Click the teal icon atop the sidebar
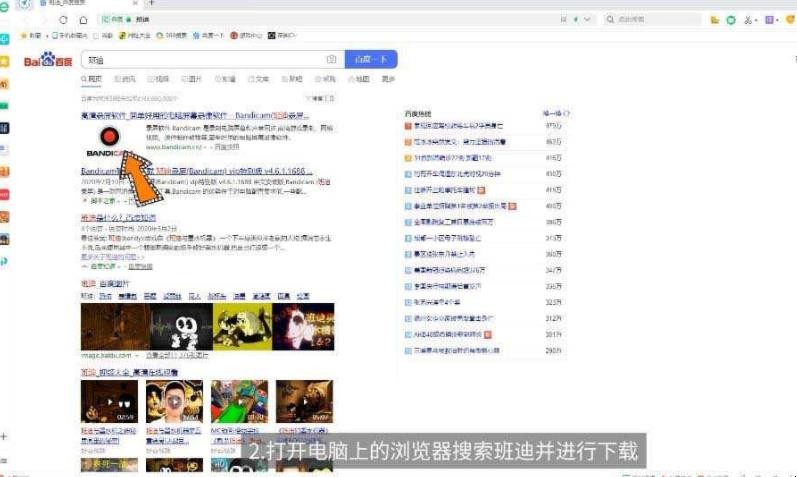 coord(5,40)
